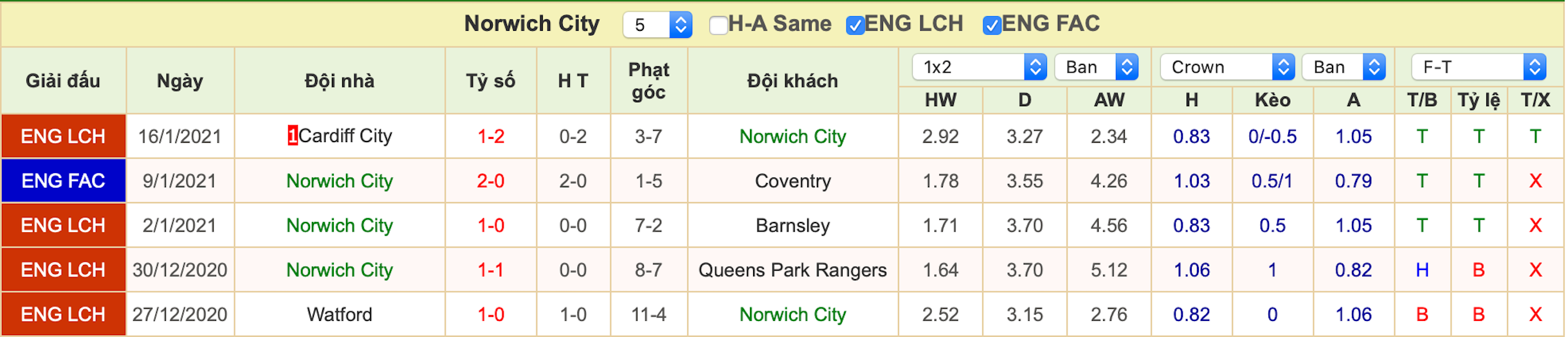The height and width of the screenshot is (337, 1568).
Task: Open the Cardiff City team link
Action: [345, 136]
